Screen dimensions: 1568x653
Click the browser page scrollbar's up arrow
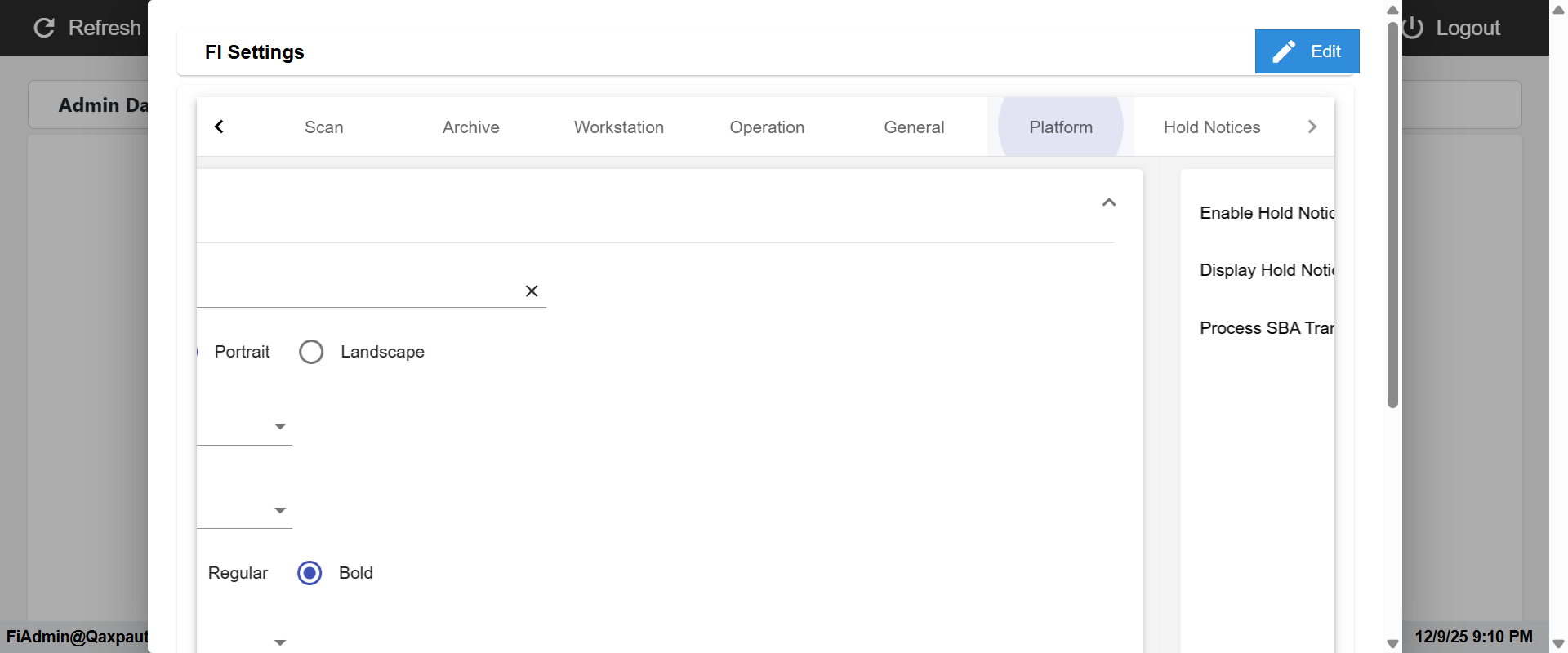[x=1558, y=10]
